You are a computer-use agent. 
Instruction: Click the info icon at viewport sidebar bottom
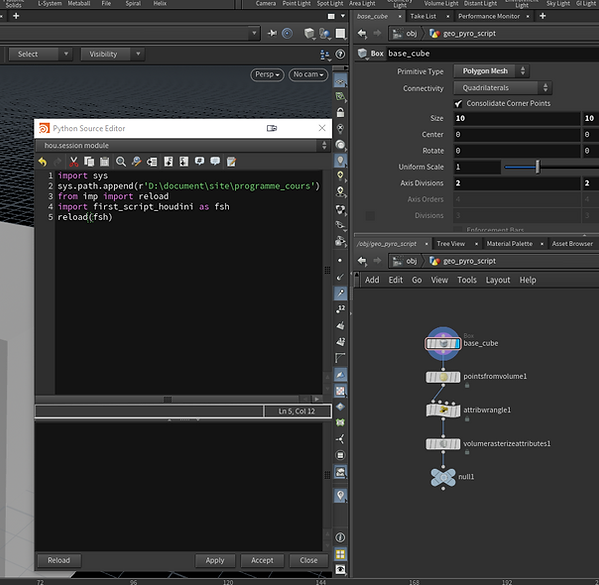340,537
